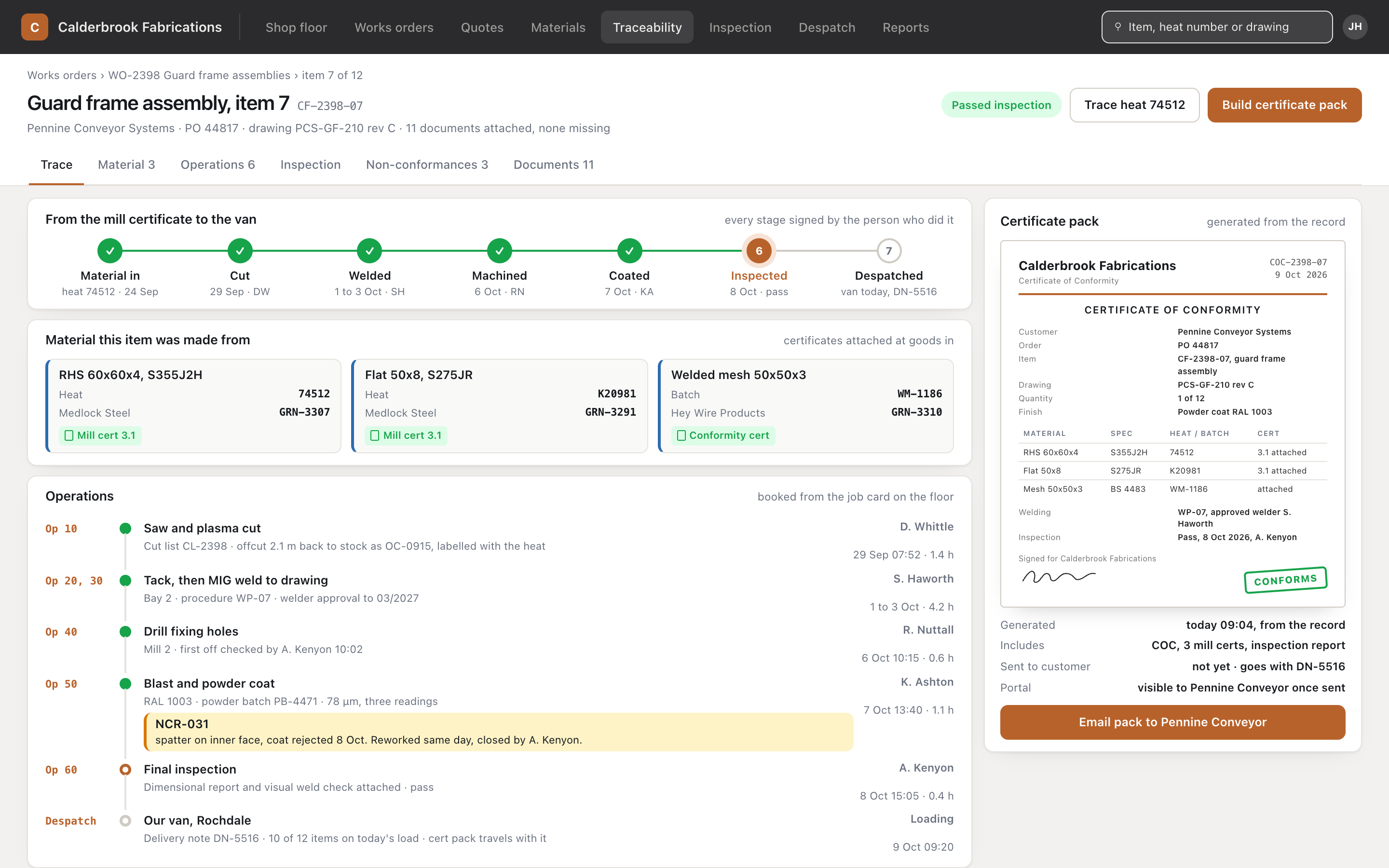1389x868 pixels.
Task: Follow the Works orders breadcrumb link
Action: tap(62, 75)
